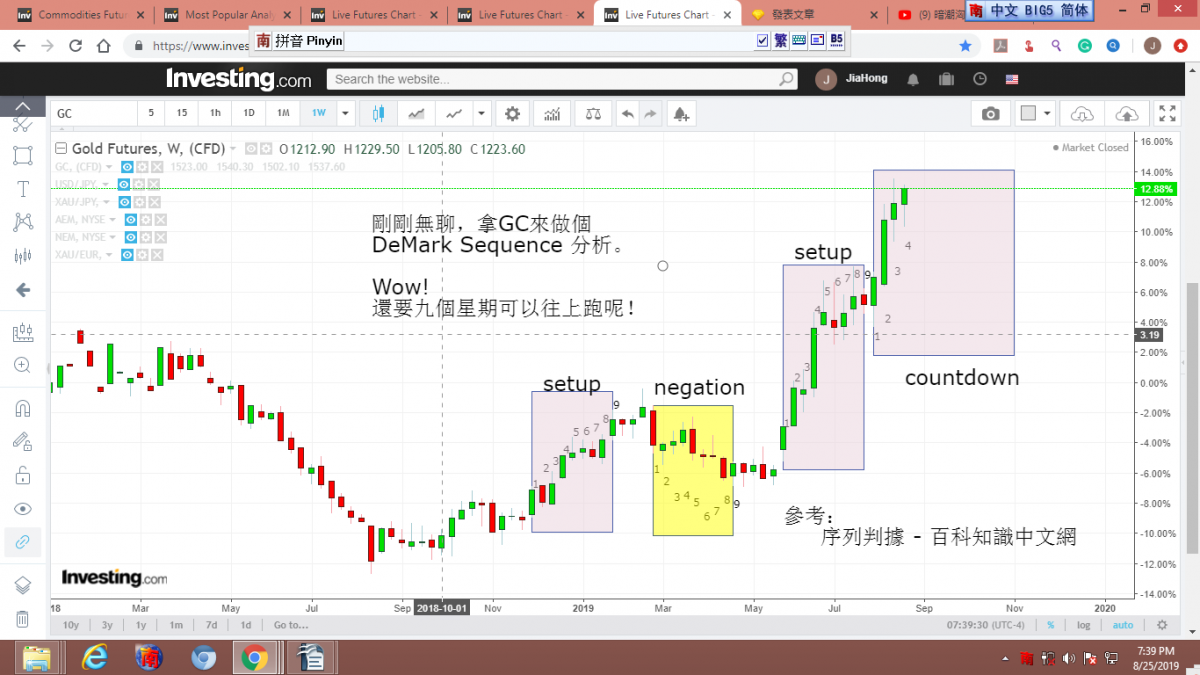Screen dimensions: 1200x675
Task: Open notifications bell in site header
Action: 912,79
